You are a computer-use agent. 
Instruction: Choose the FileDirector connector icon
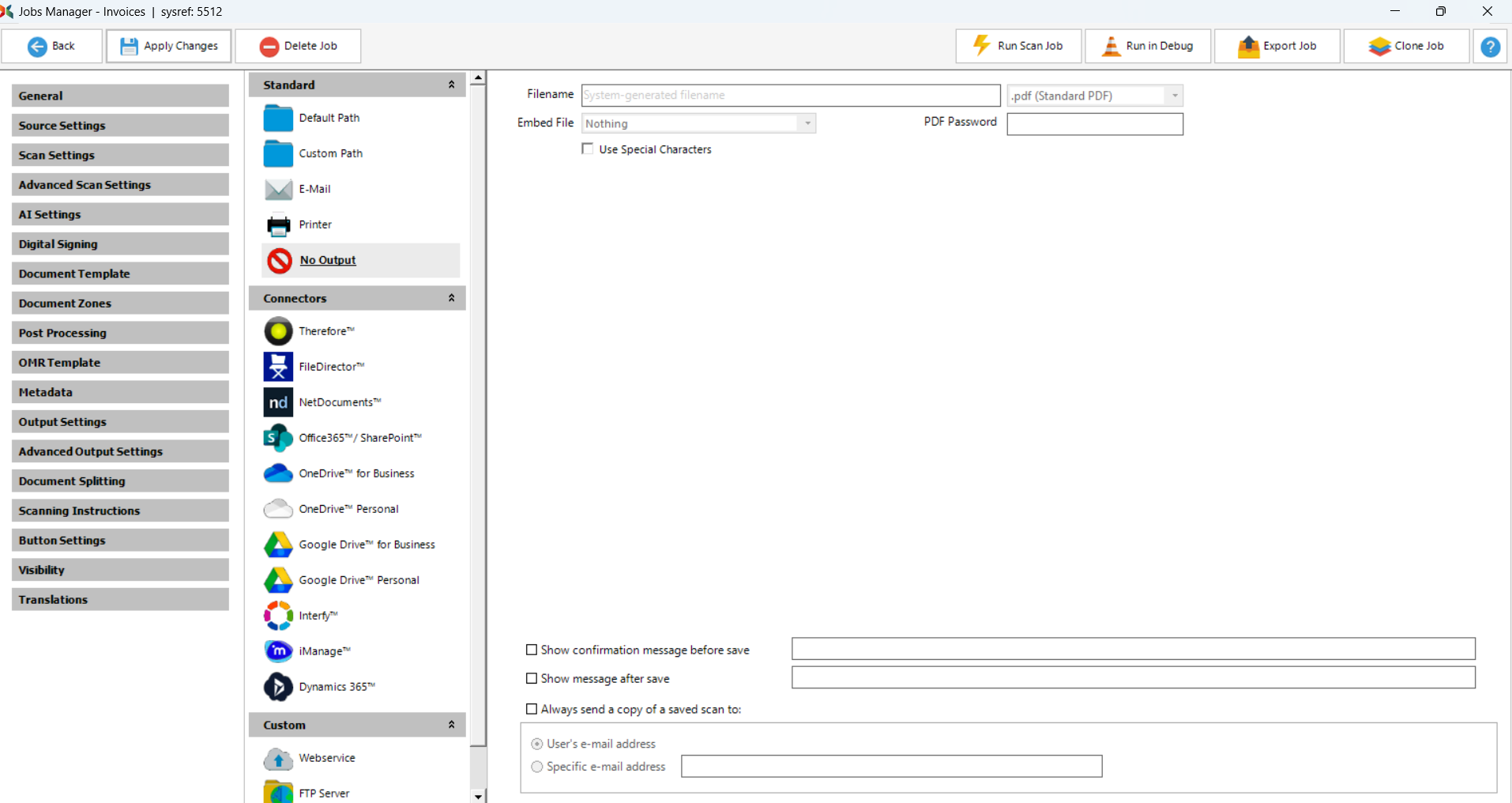[x=278, y=367]
